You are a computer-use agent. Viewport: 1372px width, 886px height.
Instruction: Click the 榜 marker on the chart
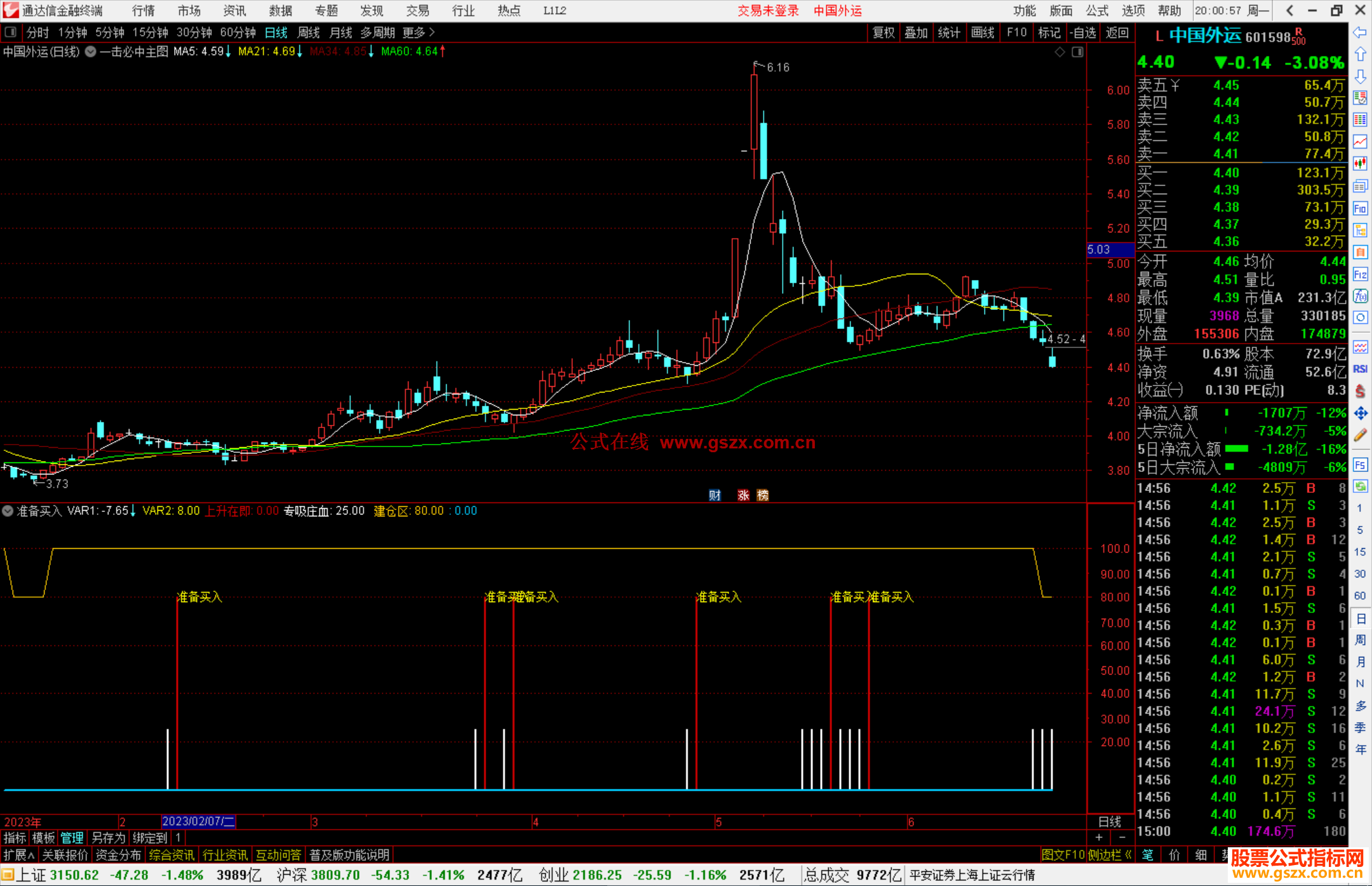[762, 495]
